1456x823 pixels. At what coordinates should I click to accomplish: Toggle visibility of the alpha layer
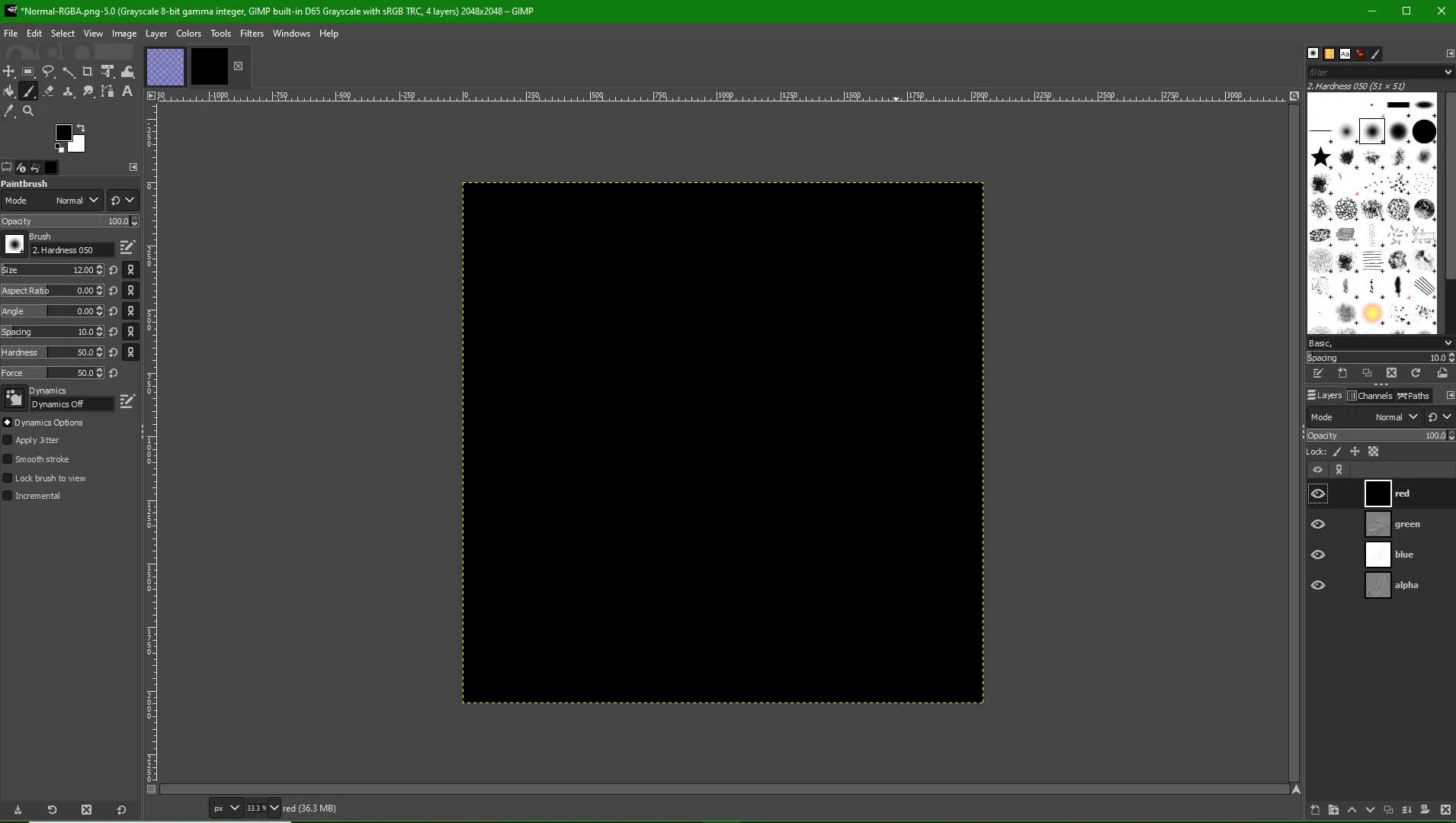click(x=1317, y=586)
